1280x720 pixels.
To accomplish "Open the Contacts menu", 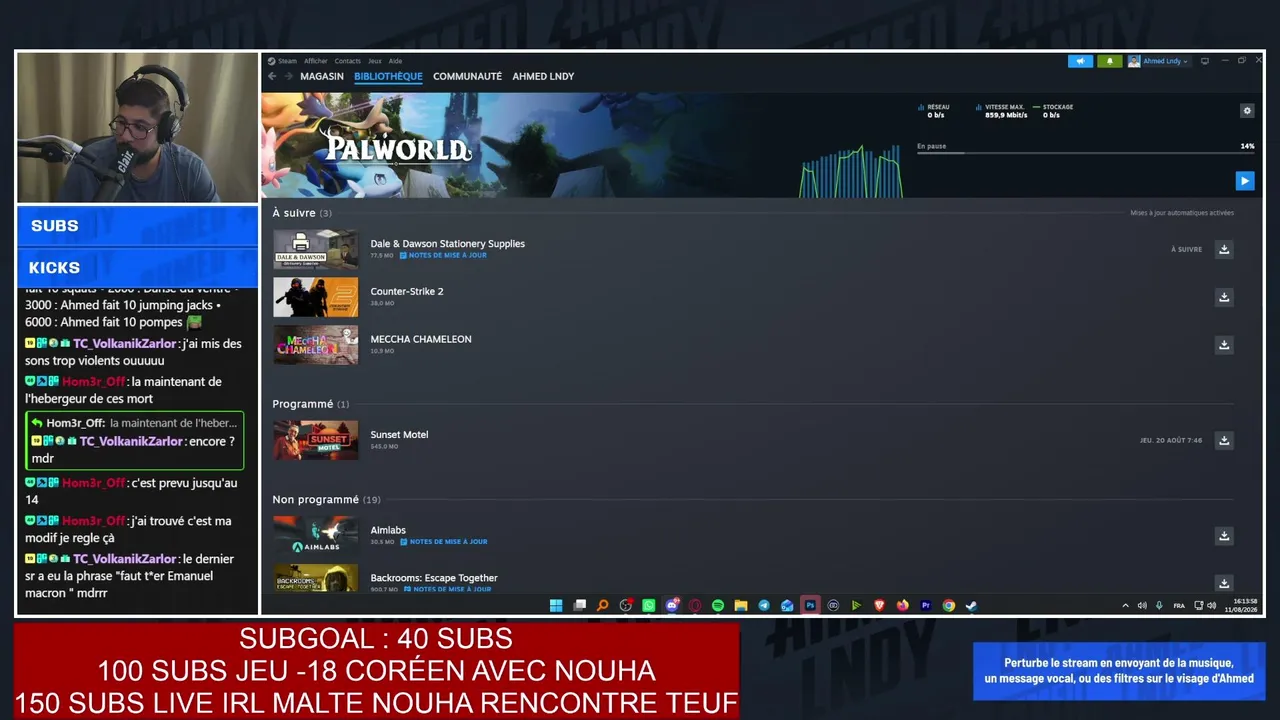I will pyautogui.click(x=347, y=61).
